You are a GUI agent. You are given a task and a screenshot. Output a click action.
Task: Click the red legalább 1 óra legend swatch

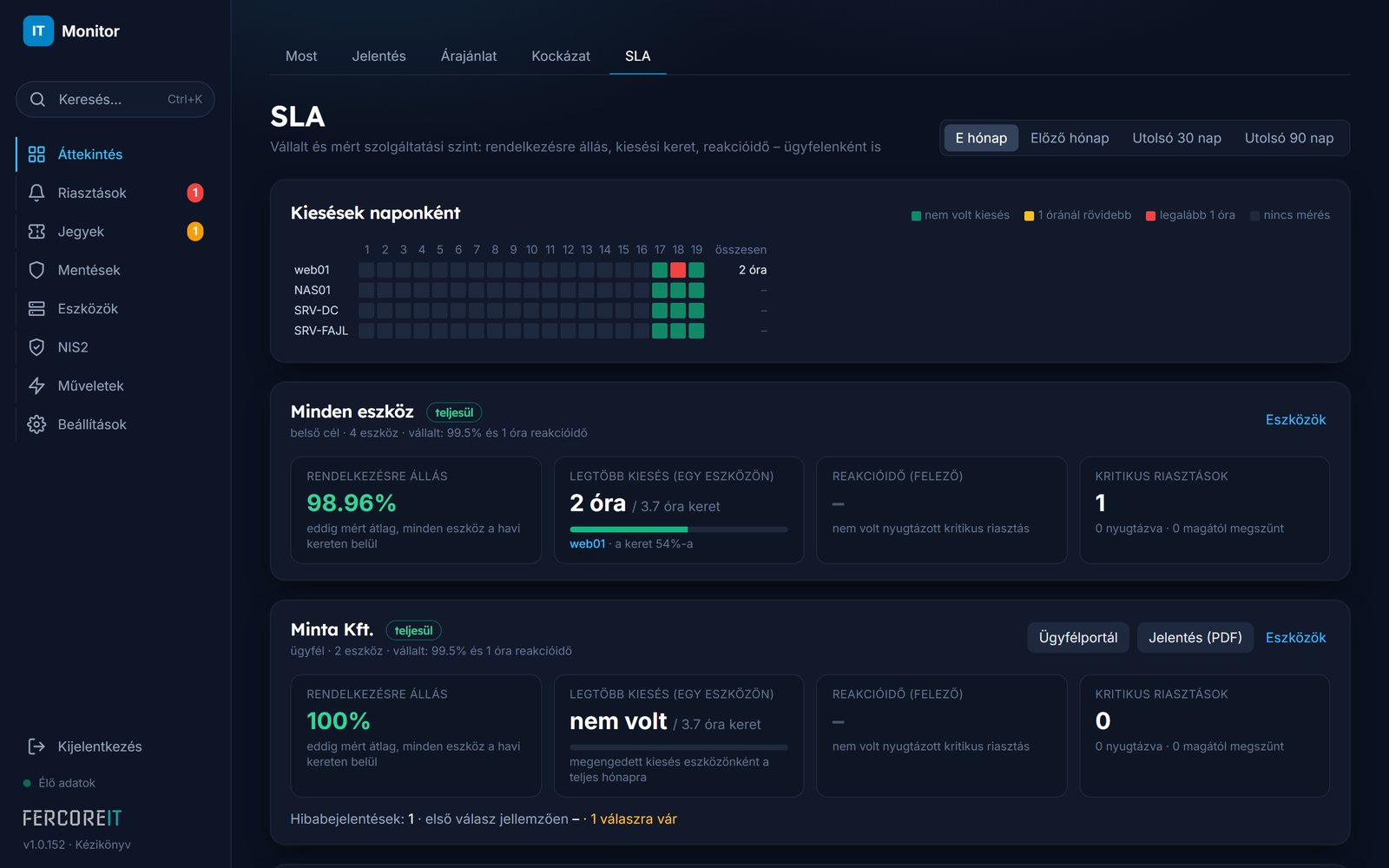coord(1150,216)
